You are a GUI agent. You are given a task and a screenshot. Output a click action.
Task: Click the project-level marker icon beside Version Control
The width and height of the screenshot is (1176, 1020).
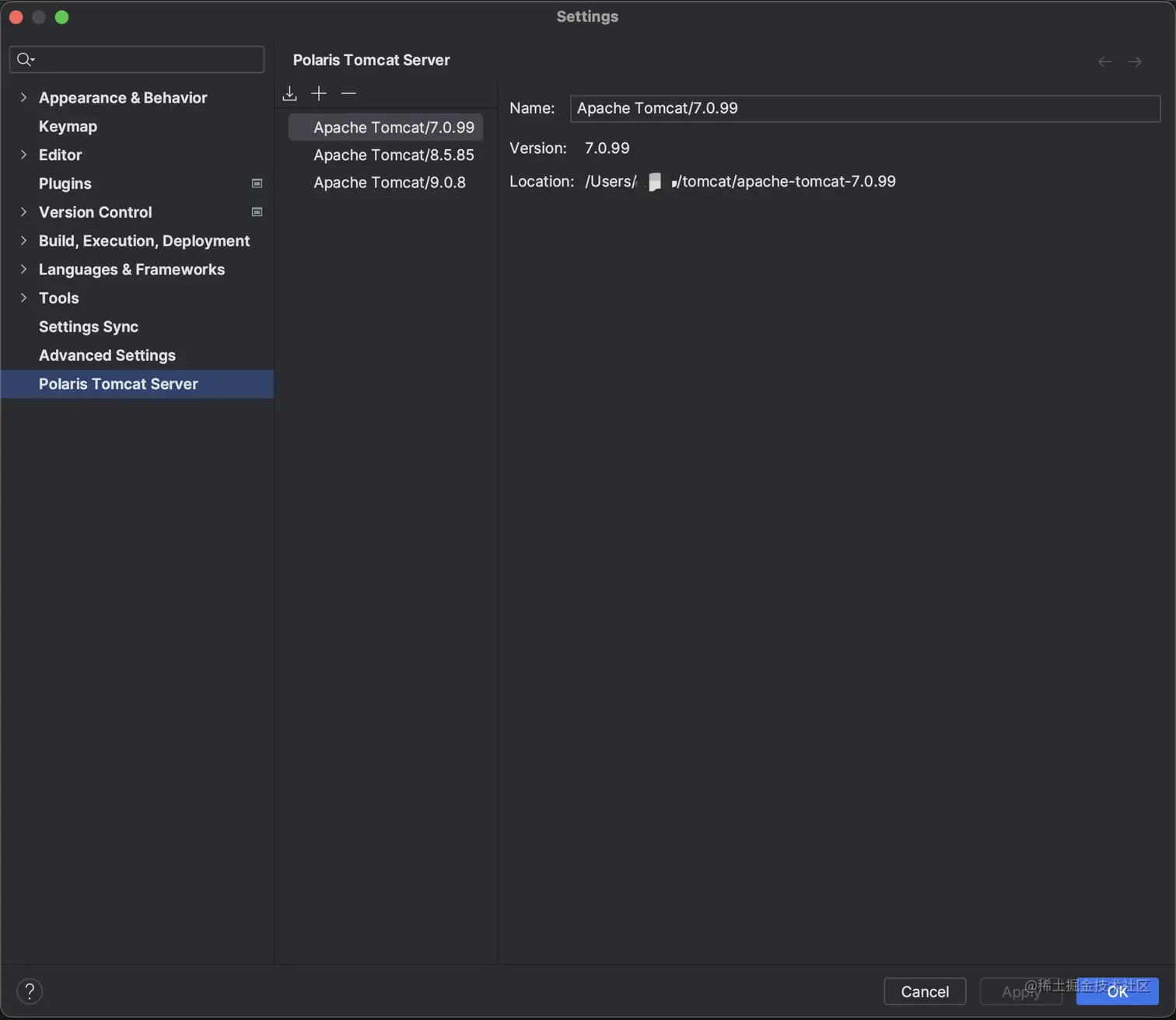click(x=257, y=212)
